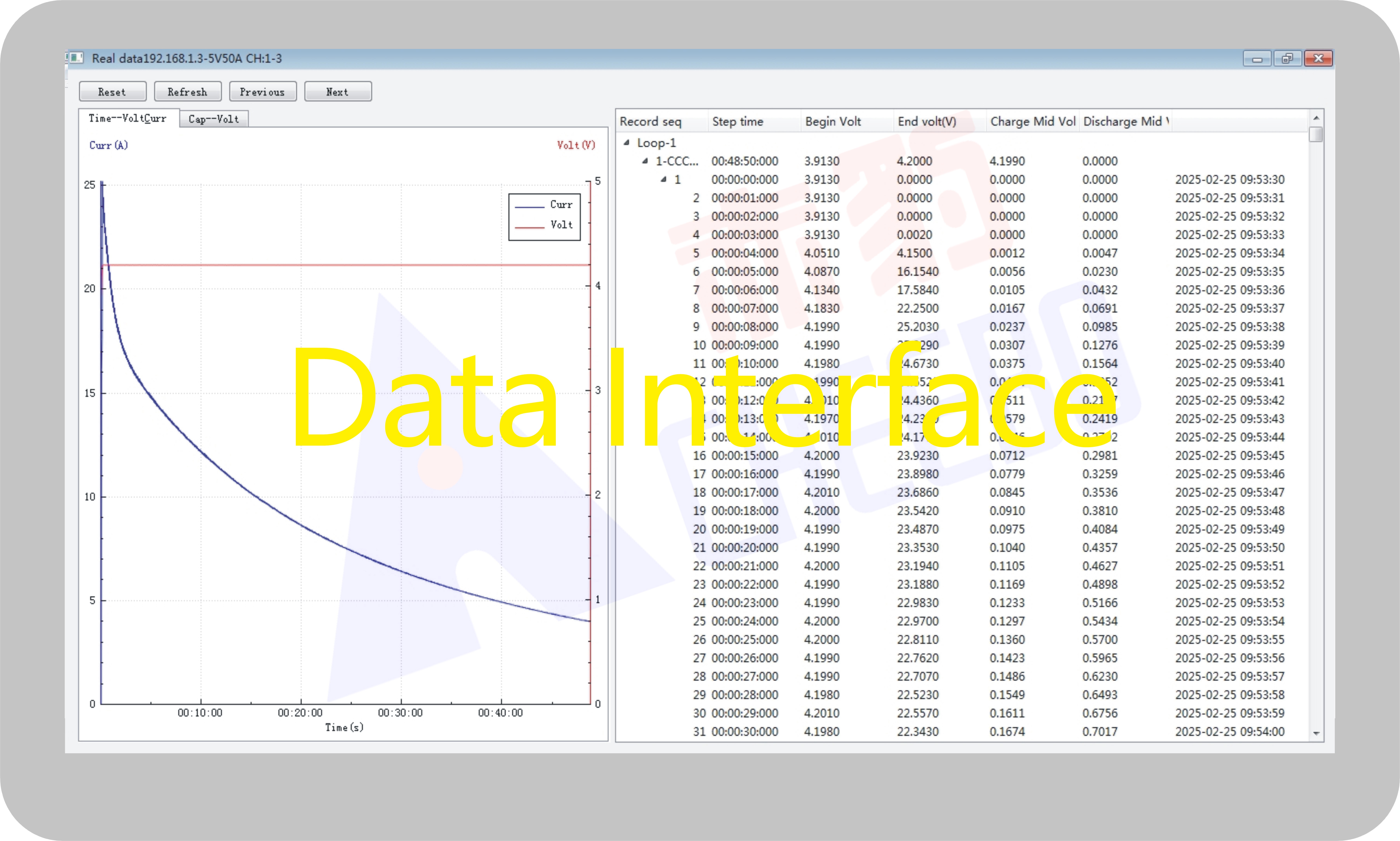Click the application icon in title bar
Image resolution: width=1400 pixels, height=841 pixels.
[76, 58]
